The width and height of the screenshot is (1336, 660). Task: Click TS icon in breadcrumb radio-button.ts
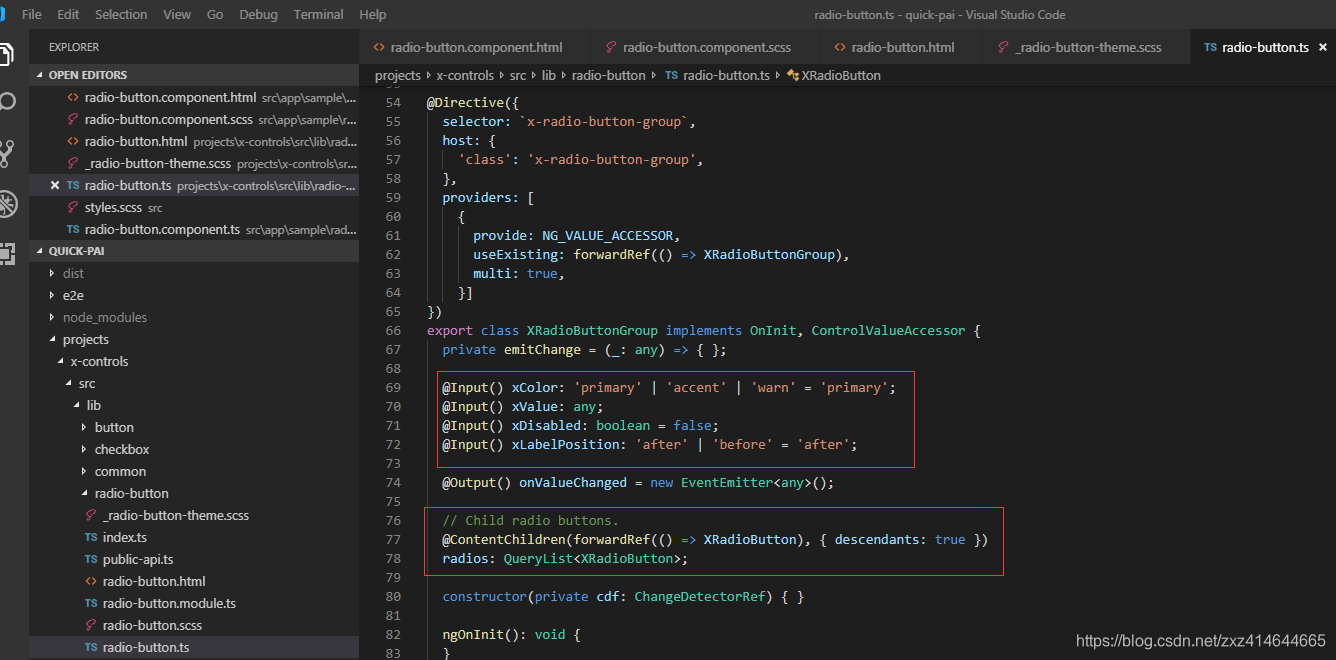tap(671, 75)
